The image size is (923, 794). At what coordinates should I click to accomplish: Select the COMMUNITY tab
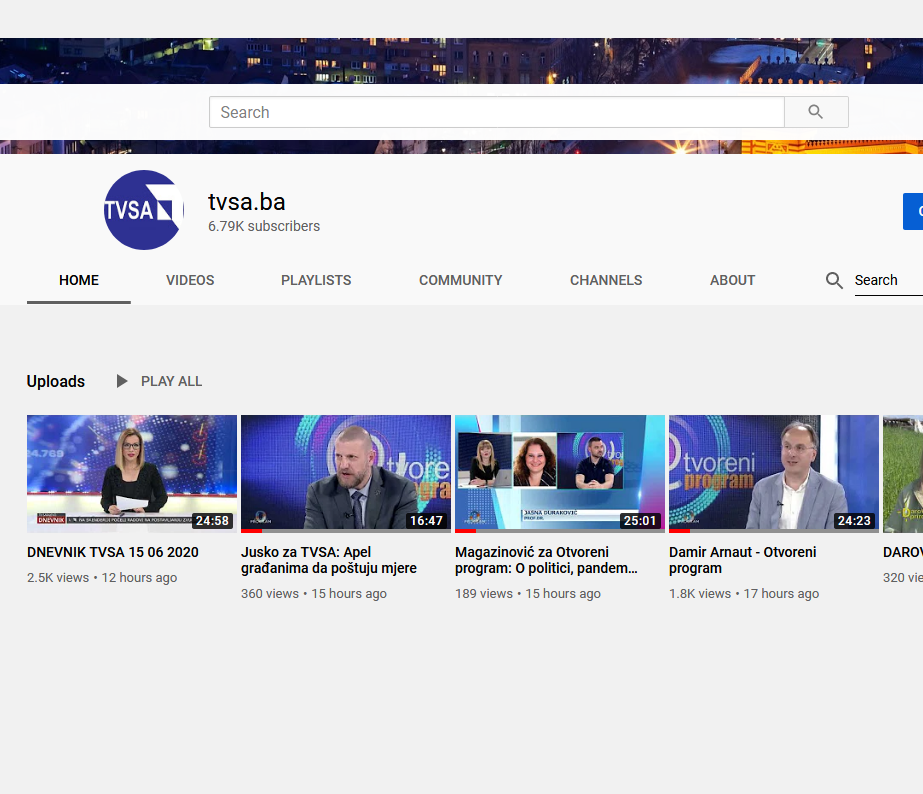click(460, 280)
